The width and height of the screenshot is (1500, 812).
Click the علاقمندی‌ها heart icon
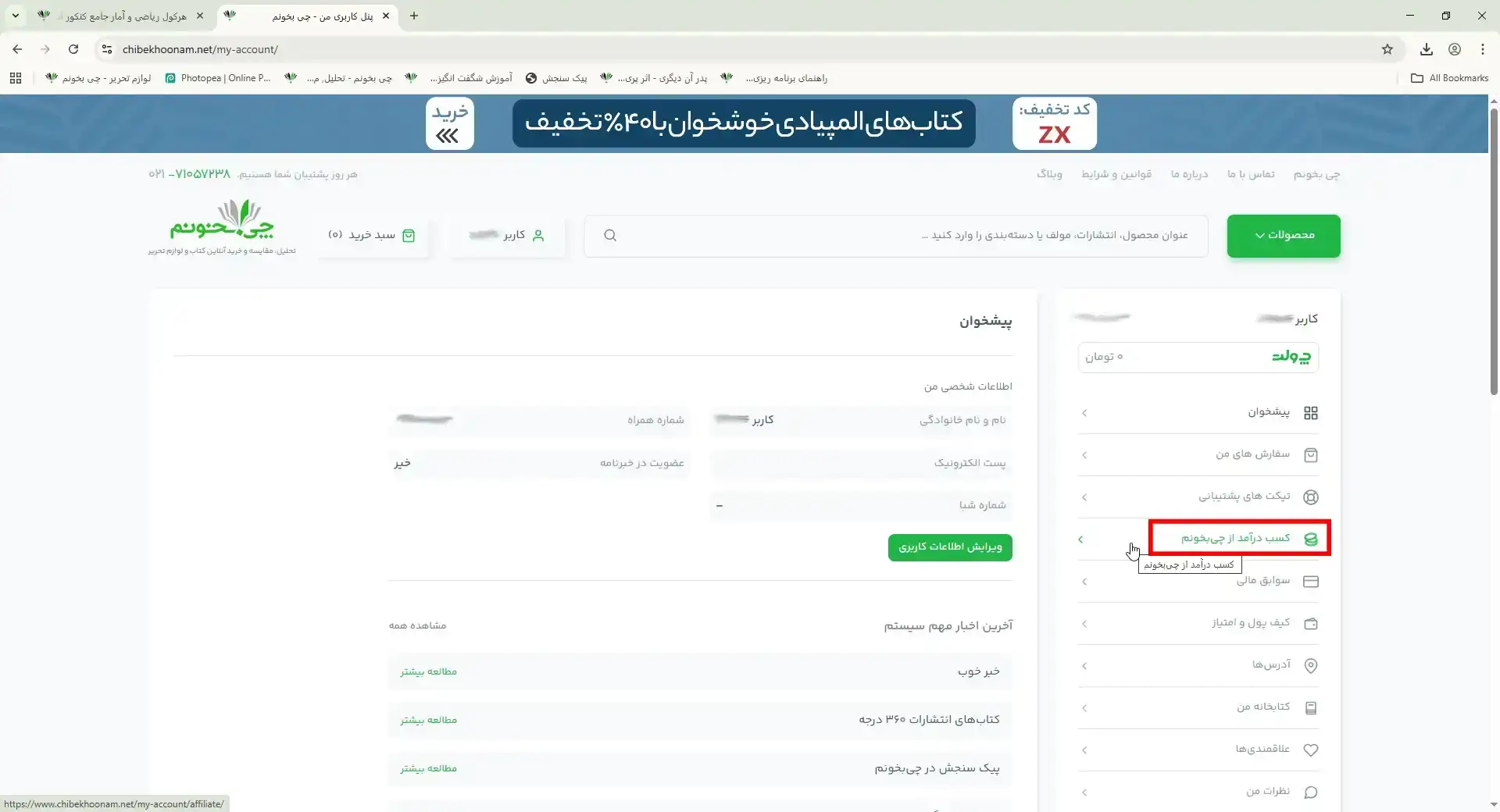tap(1311, 750)
